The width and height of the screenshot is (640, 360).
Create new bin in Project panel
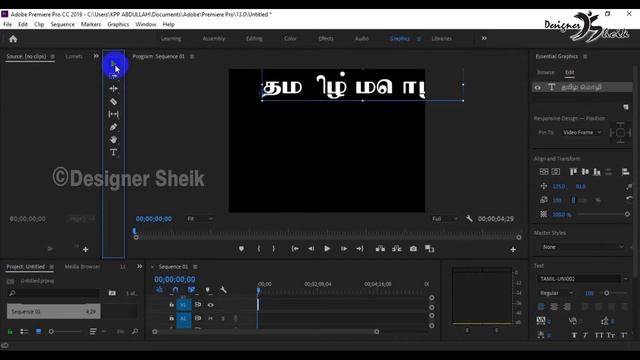click(x=112, y=293)
